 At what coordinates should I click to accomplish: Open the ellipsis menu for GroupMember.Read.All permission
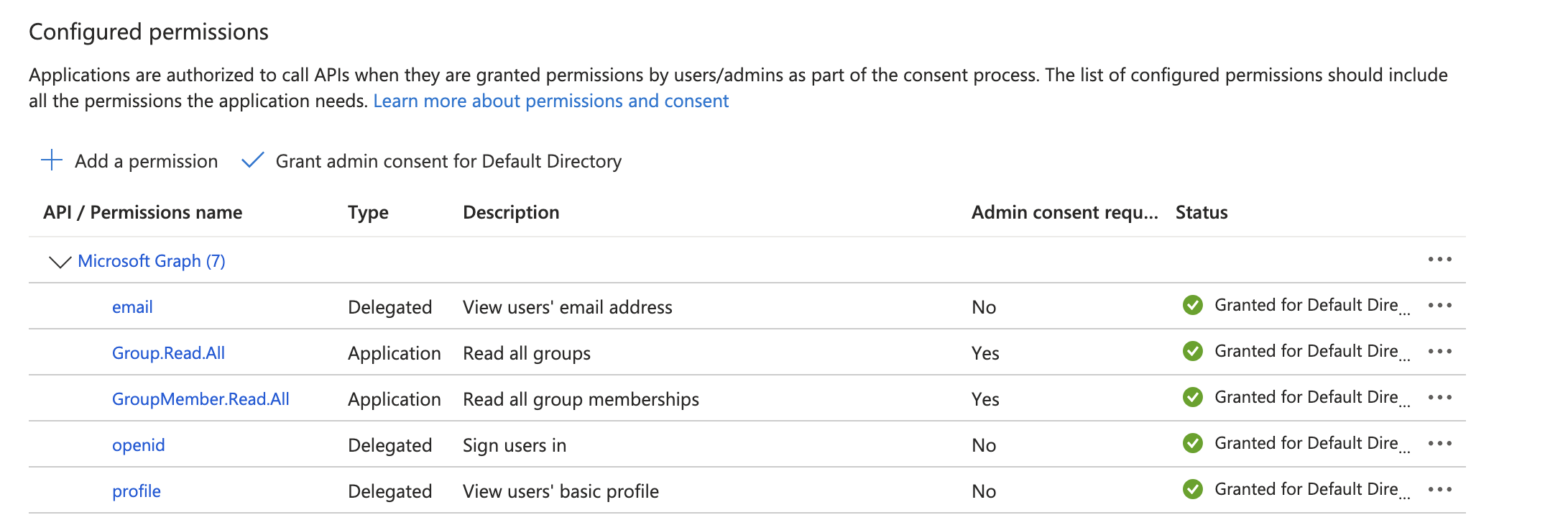[1439, 398]
